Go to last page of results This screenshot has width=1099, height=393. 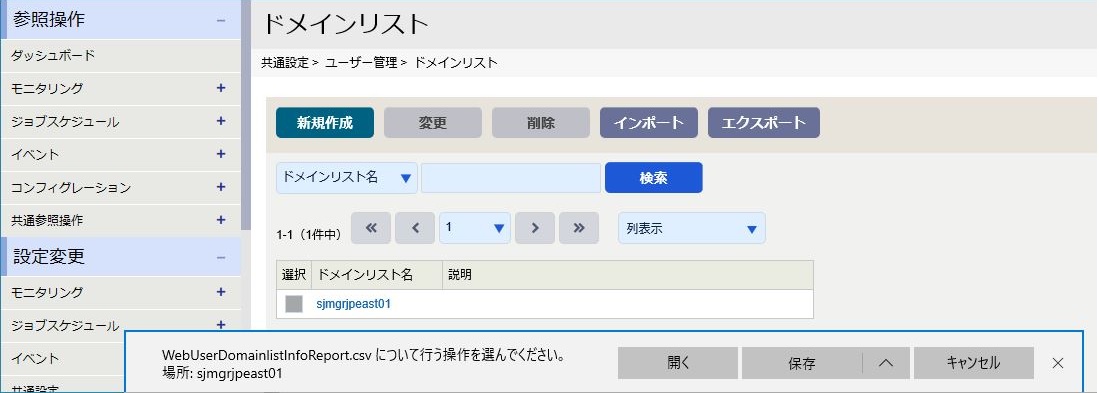pos(578,228)
